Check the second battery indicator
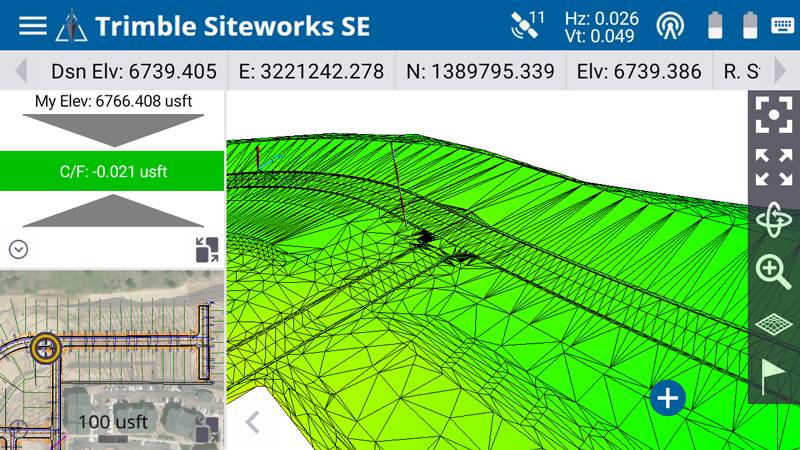 pos(750,26)
